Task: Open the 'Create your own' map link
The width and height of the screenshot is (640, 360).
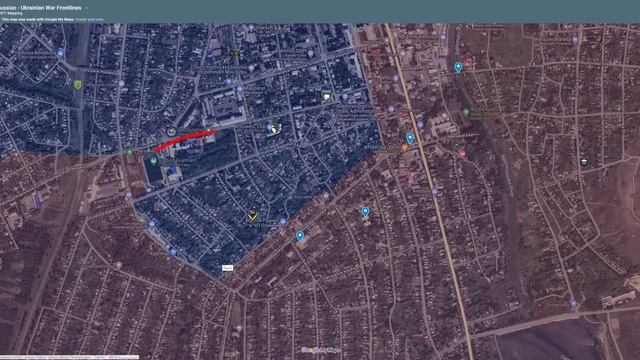Action: click(x=89, y=19)
